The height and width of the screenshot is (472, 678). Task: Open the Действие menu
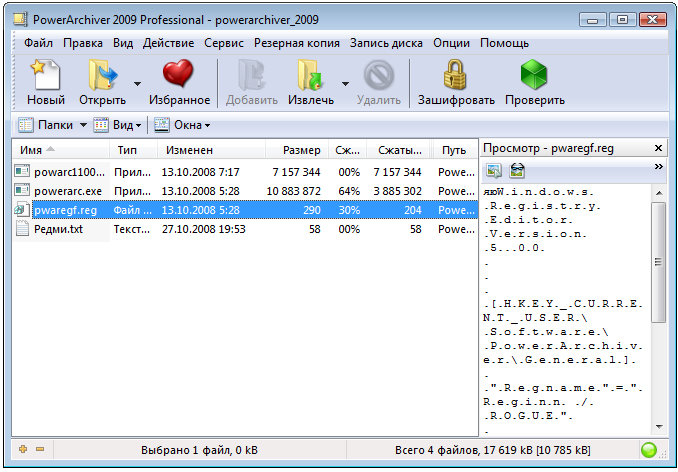pos(168,43)
